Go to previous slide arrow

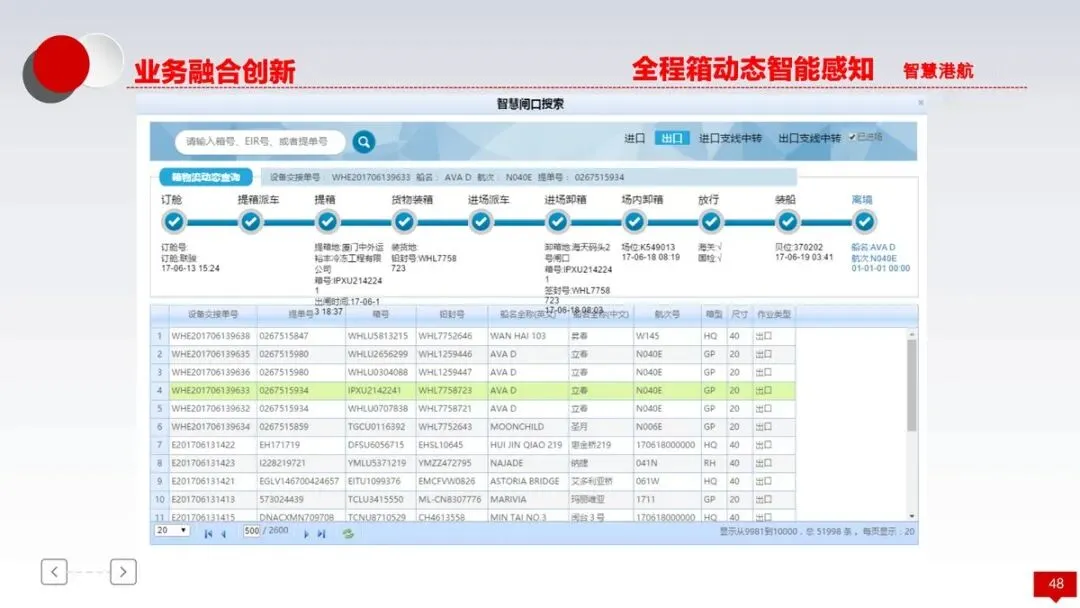[54, 572]
